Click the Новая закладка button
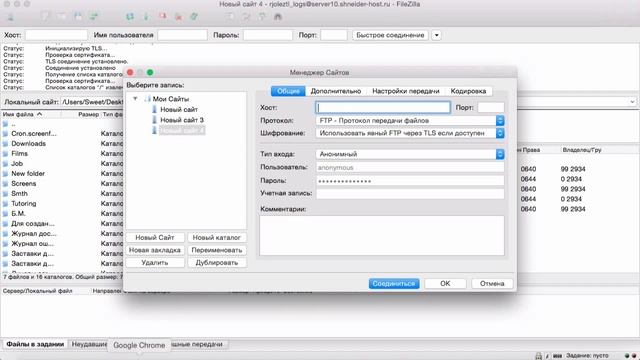The height and width of the screenshot is (360, 640). tap(155, 250)
